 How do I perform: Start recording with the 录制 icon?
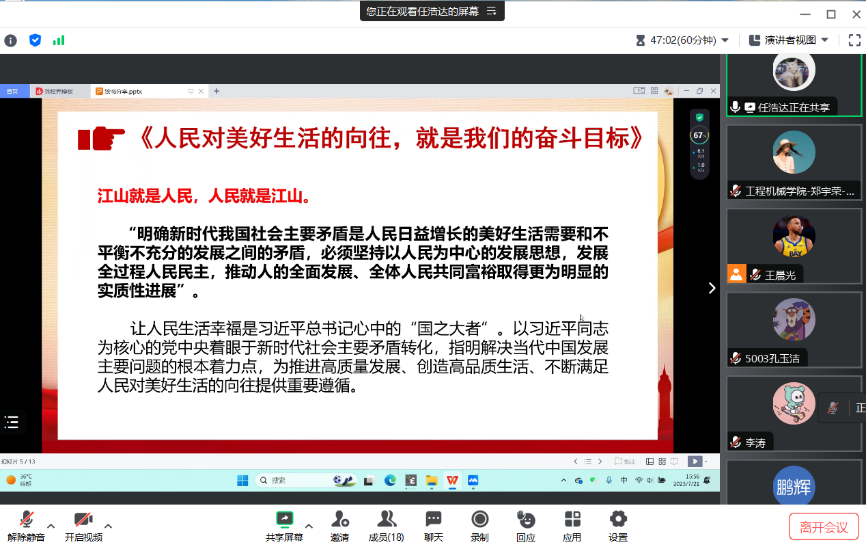[x=480, y=525]
